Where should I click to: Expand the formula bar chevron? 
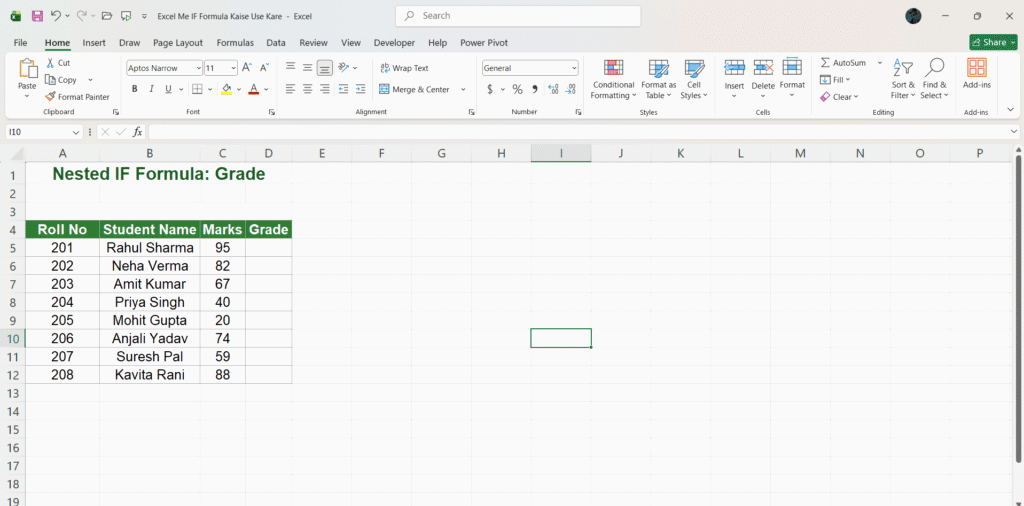point(1013,132)
